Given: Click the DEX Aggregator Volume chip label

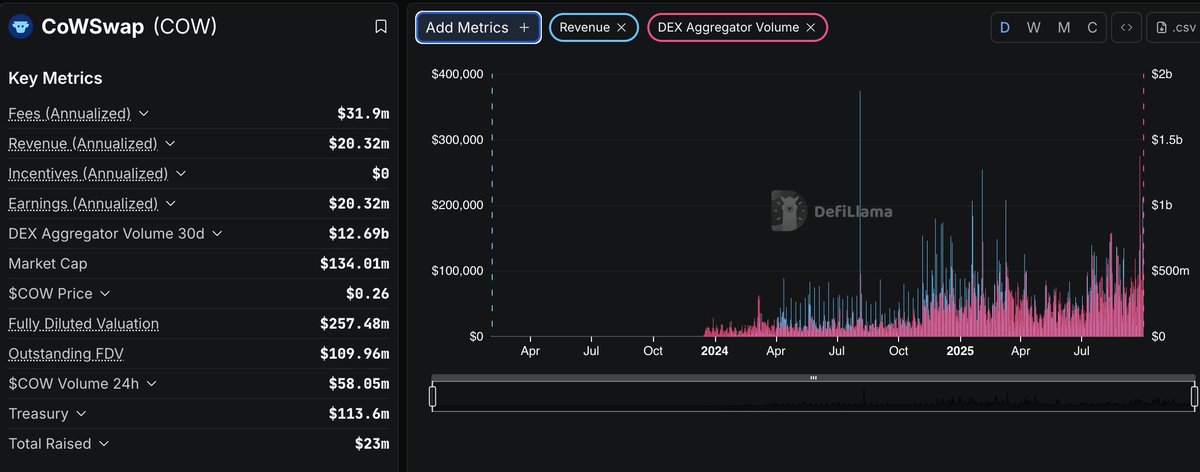Looking at the screenshot, I should coord(728,28).
